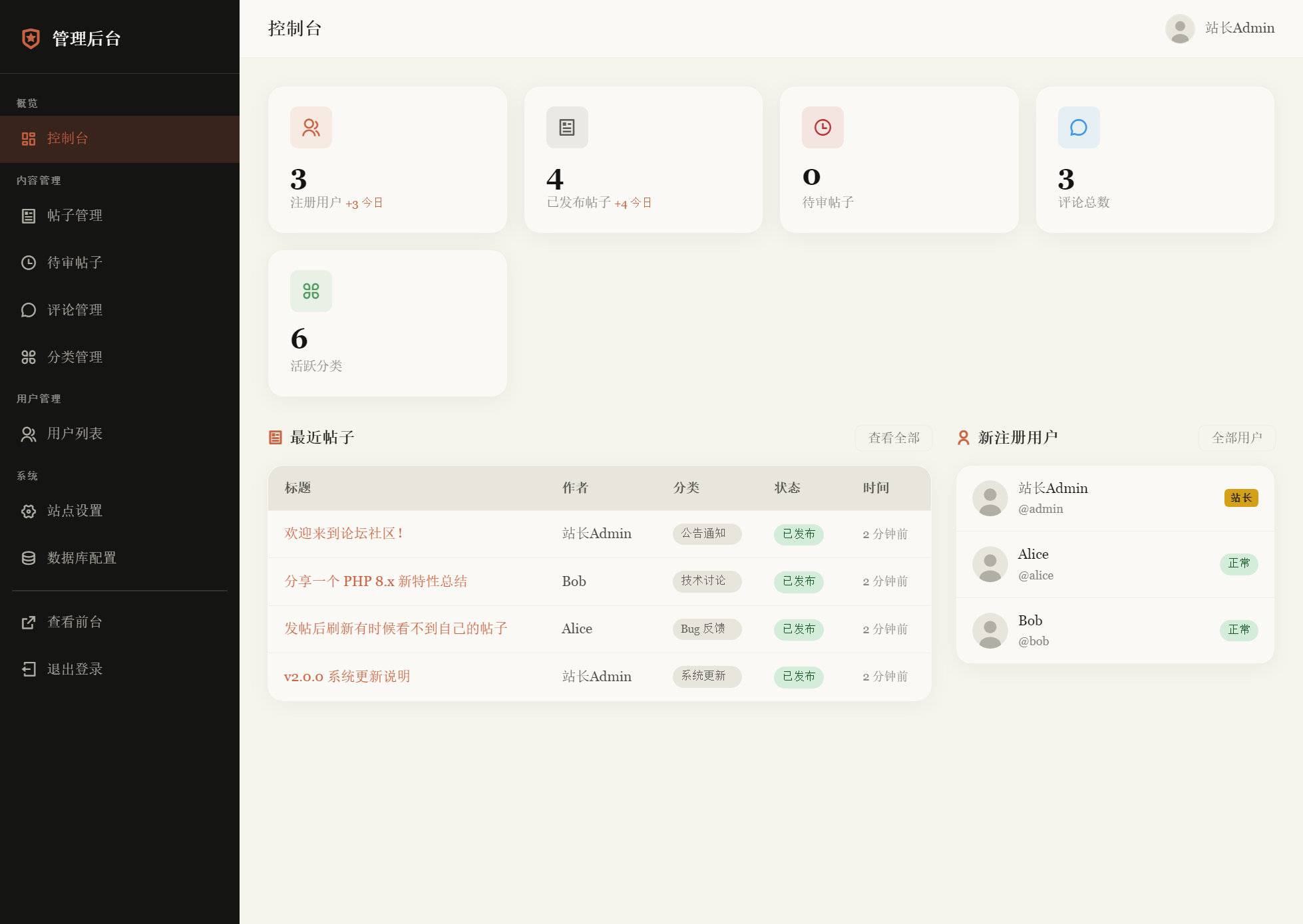Click the clock icon beside 待审帖子 in sidebar
The width and height of the screenshot is (1303, 924).
28,263
